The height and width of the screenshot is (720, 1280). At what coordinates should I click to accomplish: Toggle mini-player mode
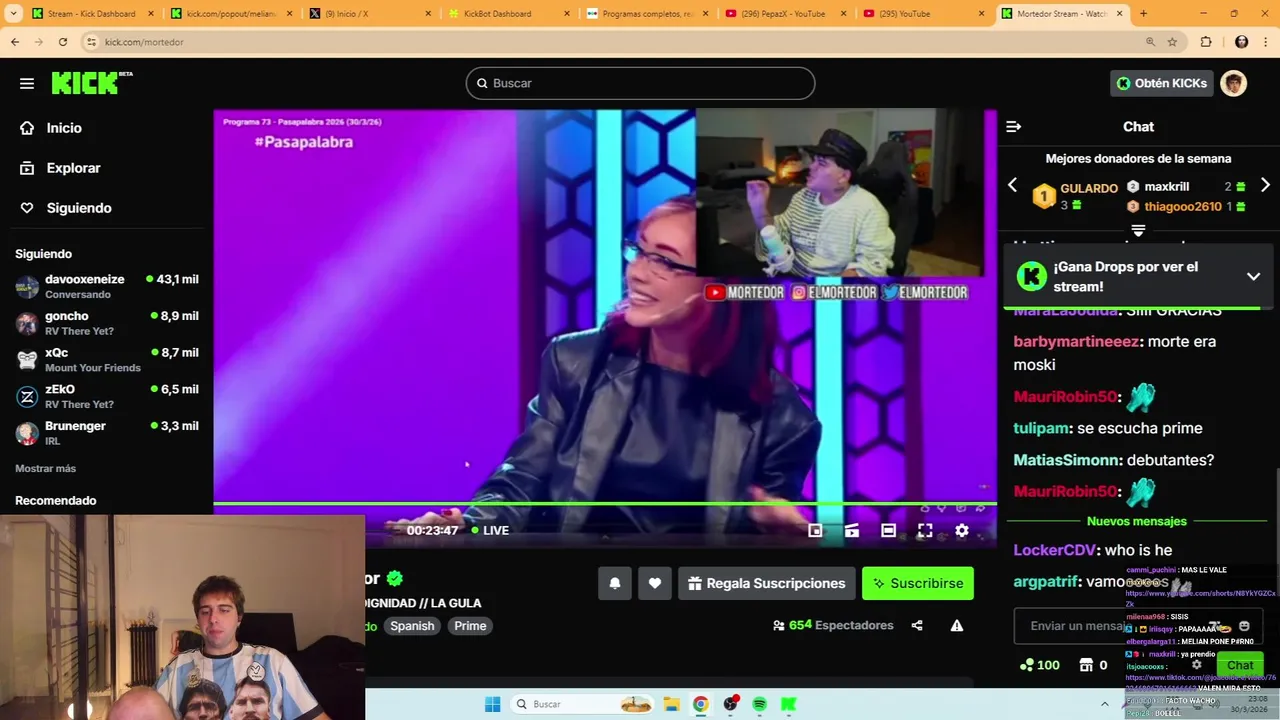click(815, 531)
